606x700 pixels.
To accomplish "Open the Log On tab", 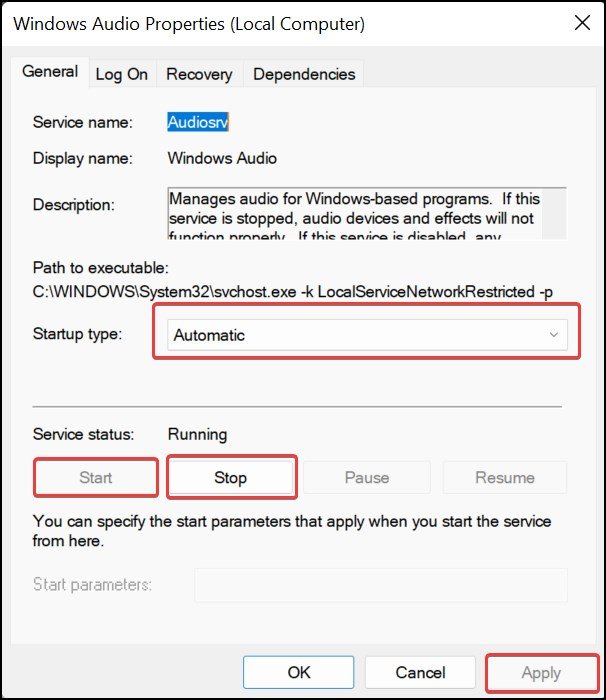I will [121, 74].
